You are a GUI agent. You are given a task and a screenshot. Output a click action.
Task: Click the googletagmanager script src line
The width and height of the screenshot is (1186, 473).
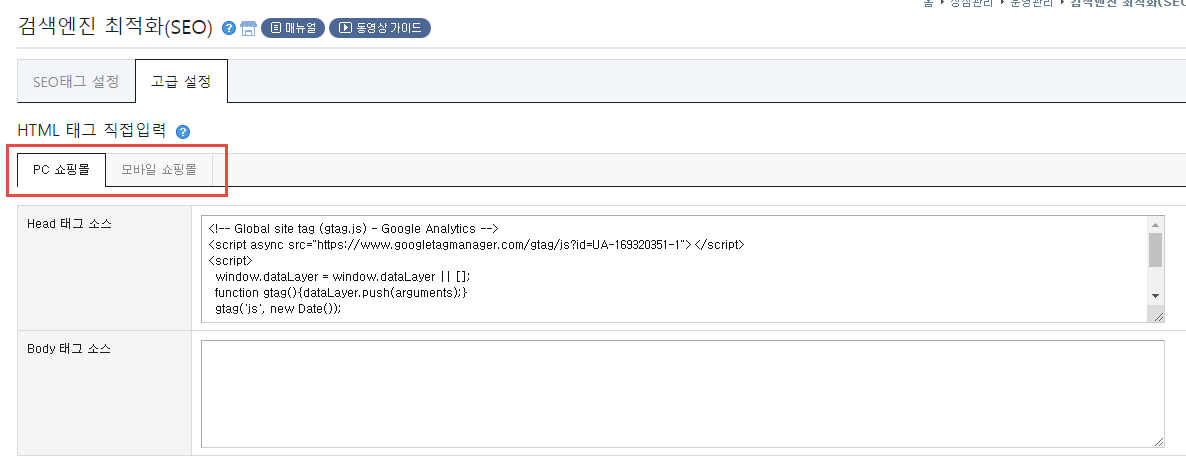coord(477,244)
